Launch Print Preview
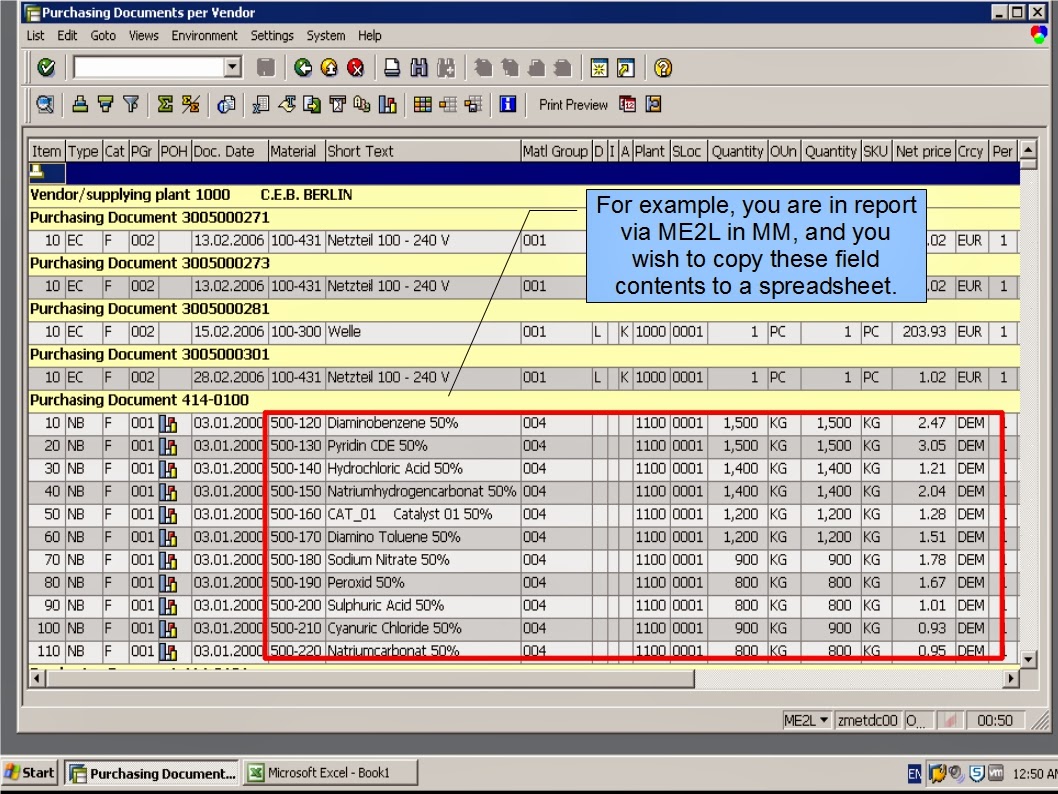This screenshot has height=794, width=1058. 573,104
